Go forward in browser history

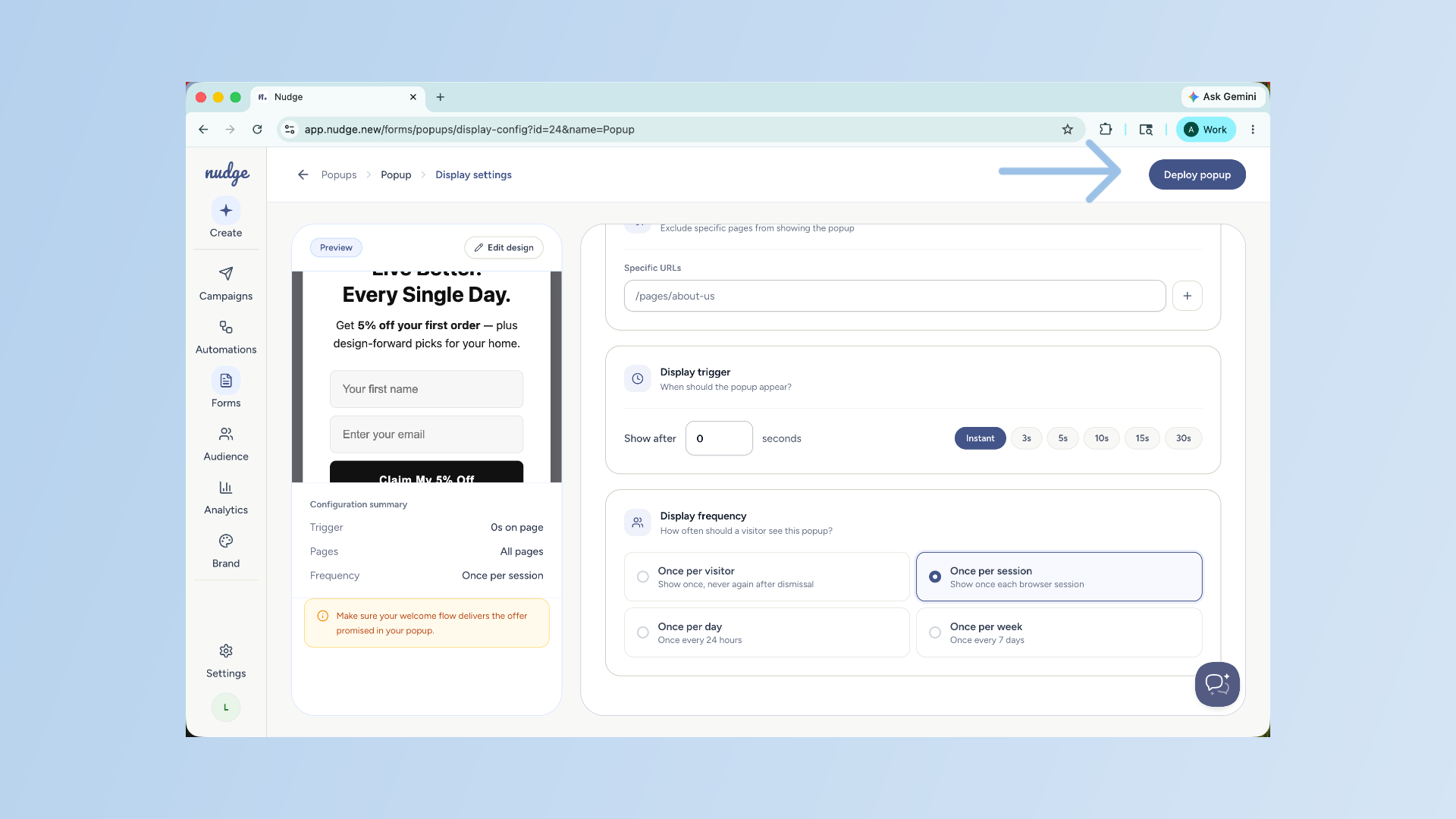tap(230, 130)
